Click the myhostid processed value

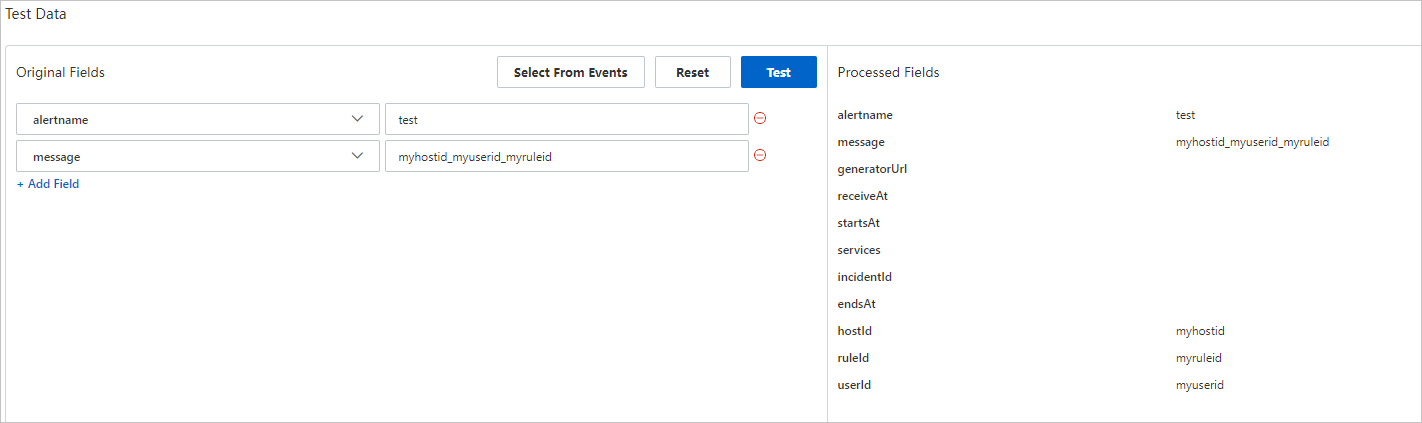[1200, 331]
